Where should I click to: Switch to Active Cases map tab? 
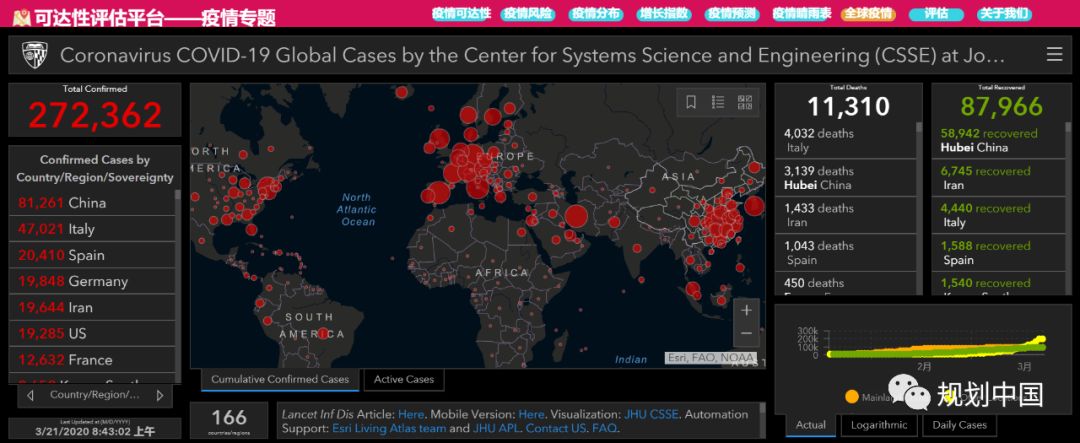click(404, 380)
